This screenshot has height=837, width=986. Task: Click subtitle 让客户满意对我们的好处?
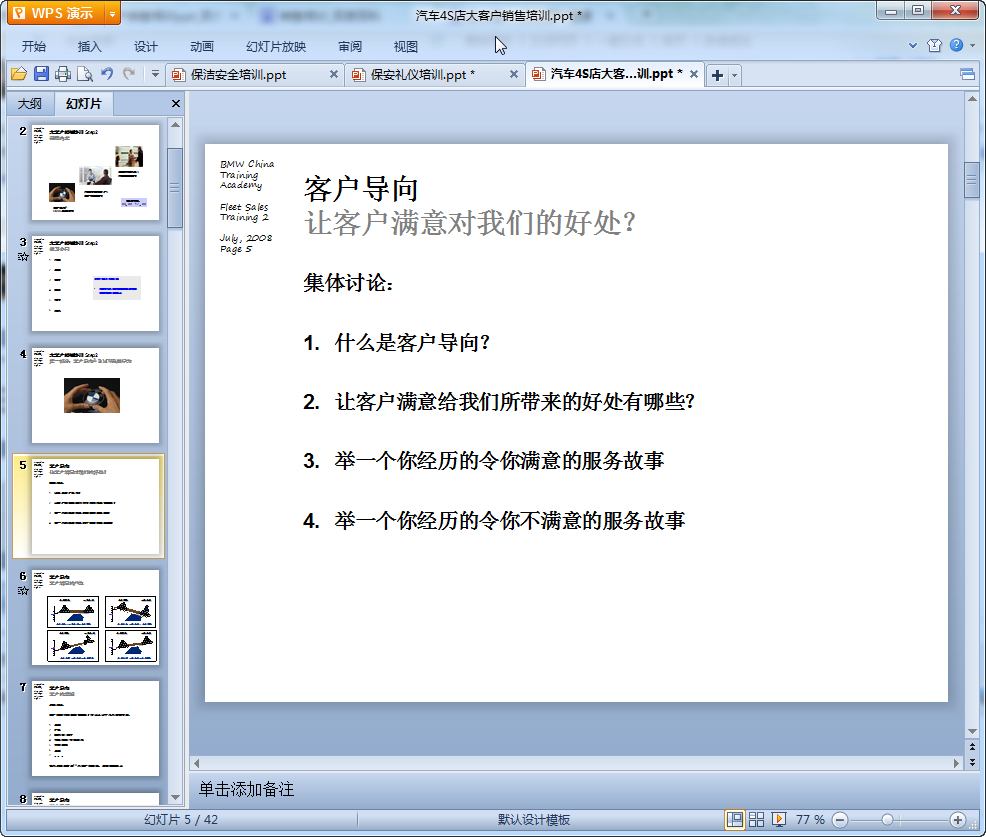[x=470, y=223]
